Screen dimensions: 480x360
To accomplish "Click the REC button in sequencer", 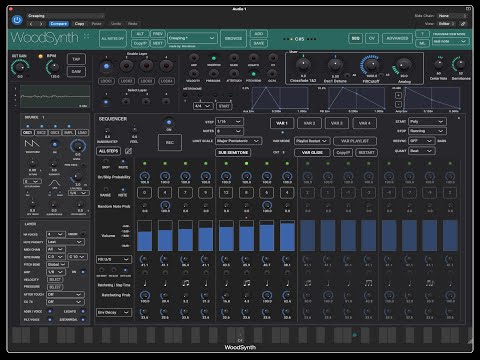I will 170,142.
